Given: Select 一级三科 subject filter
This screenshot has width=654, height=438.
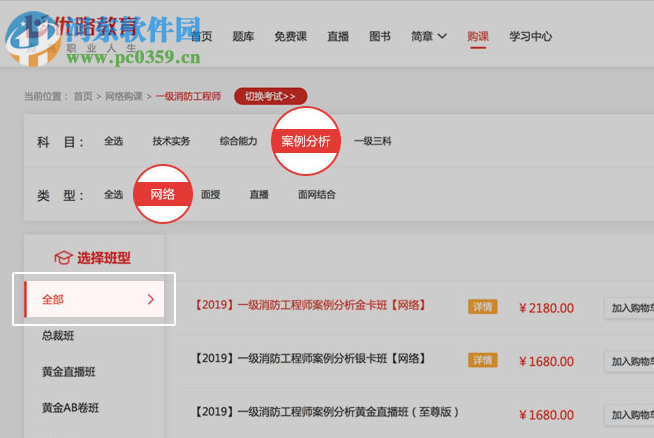Looking at the screenshot, I should click(372, 141).
